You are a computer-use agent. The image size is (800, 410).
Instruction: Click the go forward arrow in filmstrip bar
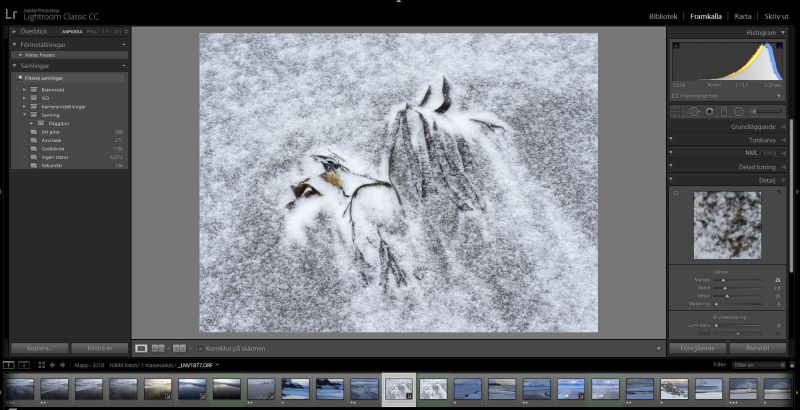[x=62, y=365]
